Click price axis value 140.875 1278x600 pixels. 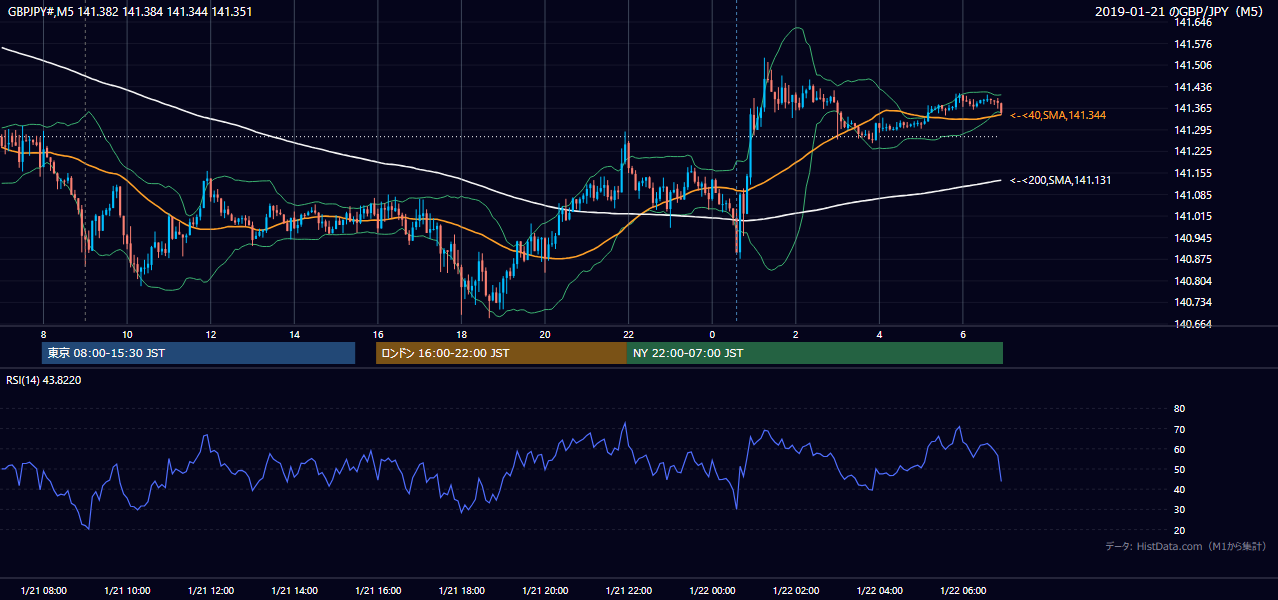point(1193,259)
